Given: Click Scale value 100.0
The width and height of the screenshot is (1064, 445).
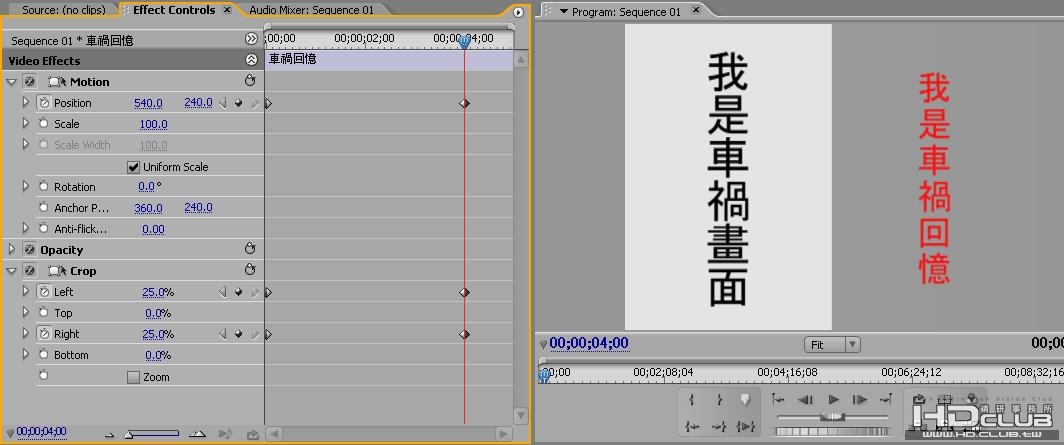Looking at the screenshot, I should tap(153, 124).
